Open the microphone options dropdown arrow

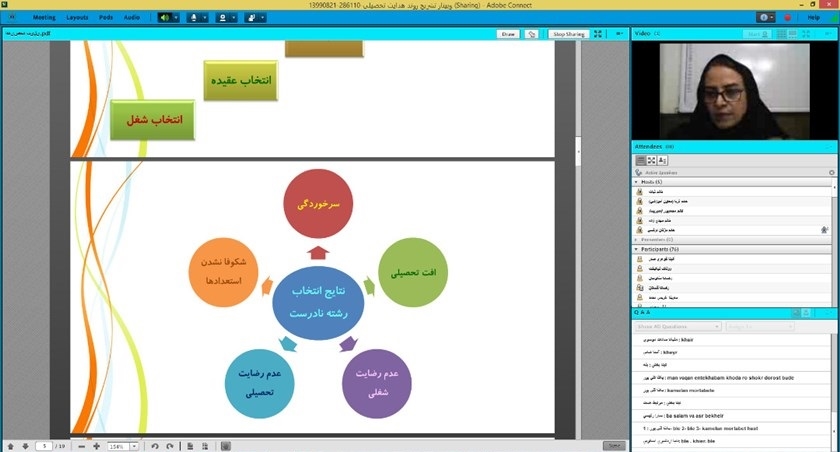coord(204,18)
